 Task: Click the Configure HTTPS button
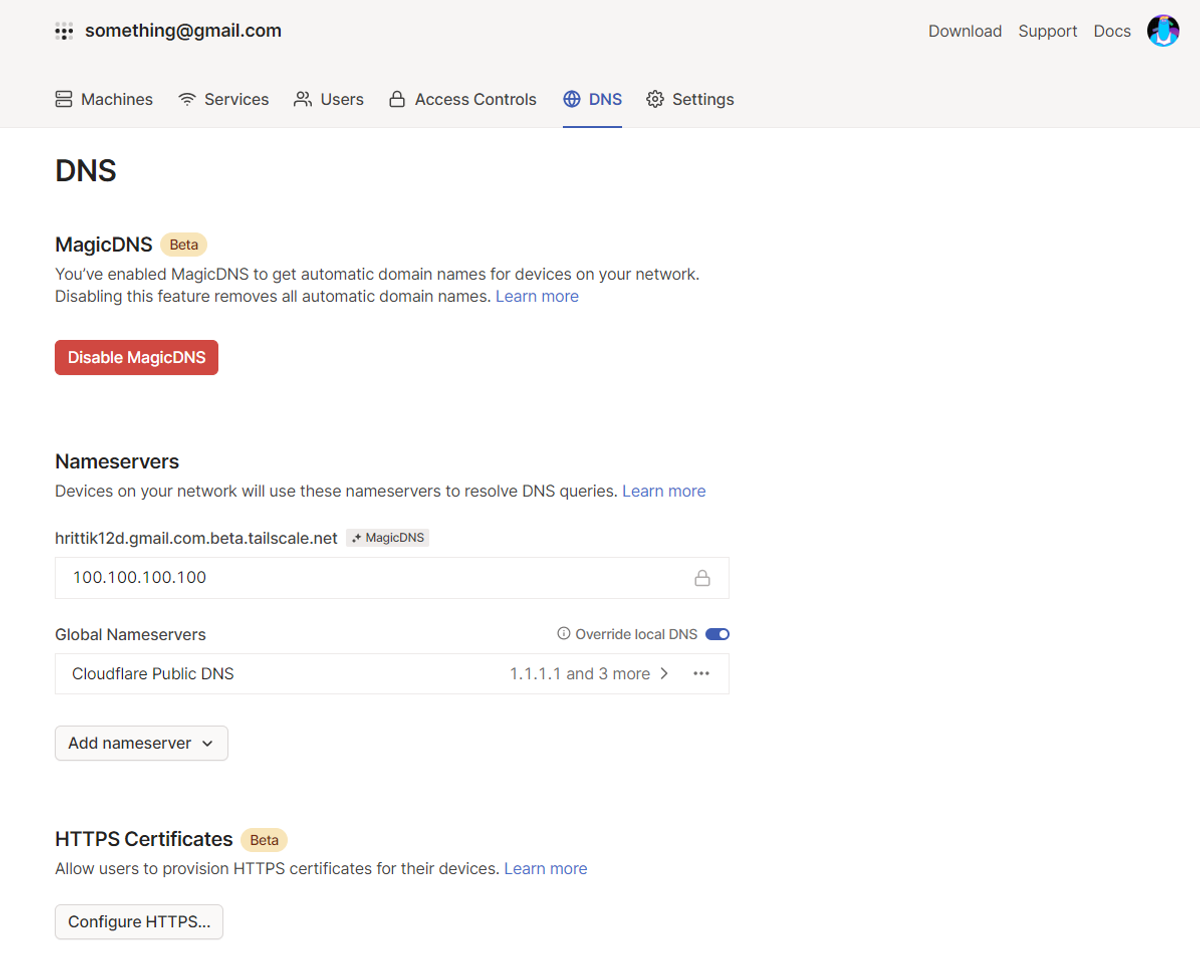tap(138, 921)
